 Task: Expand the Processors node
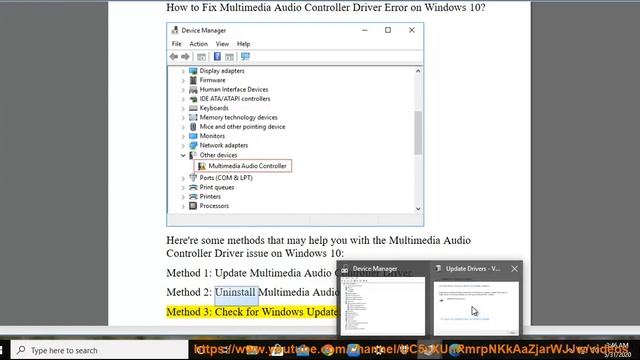[183, 207]
